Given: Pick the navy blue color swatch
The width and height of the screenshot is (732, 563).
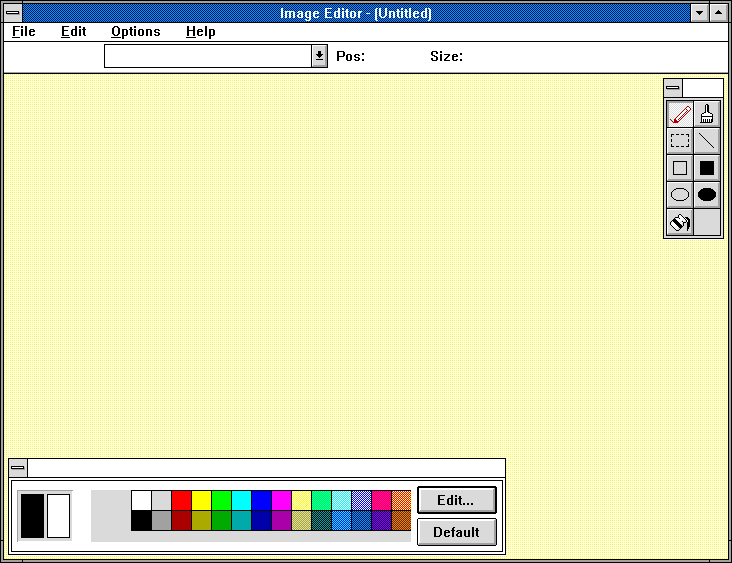Looking at the screenshot, I should [x=261, y=521].
